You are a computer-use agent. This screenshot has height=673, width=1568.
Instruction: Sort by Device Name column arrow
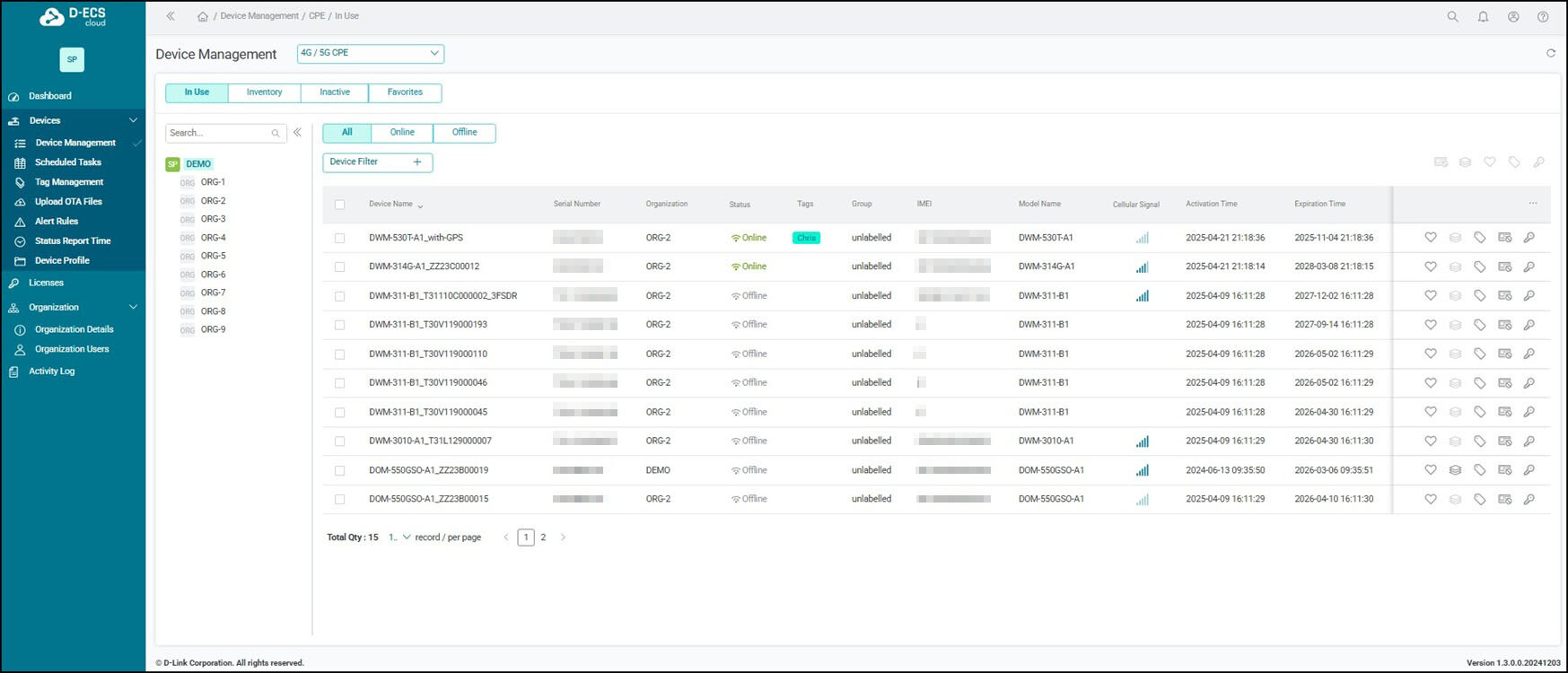420,206
